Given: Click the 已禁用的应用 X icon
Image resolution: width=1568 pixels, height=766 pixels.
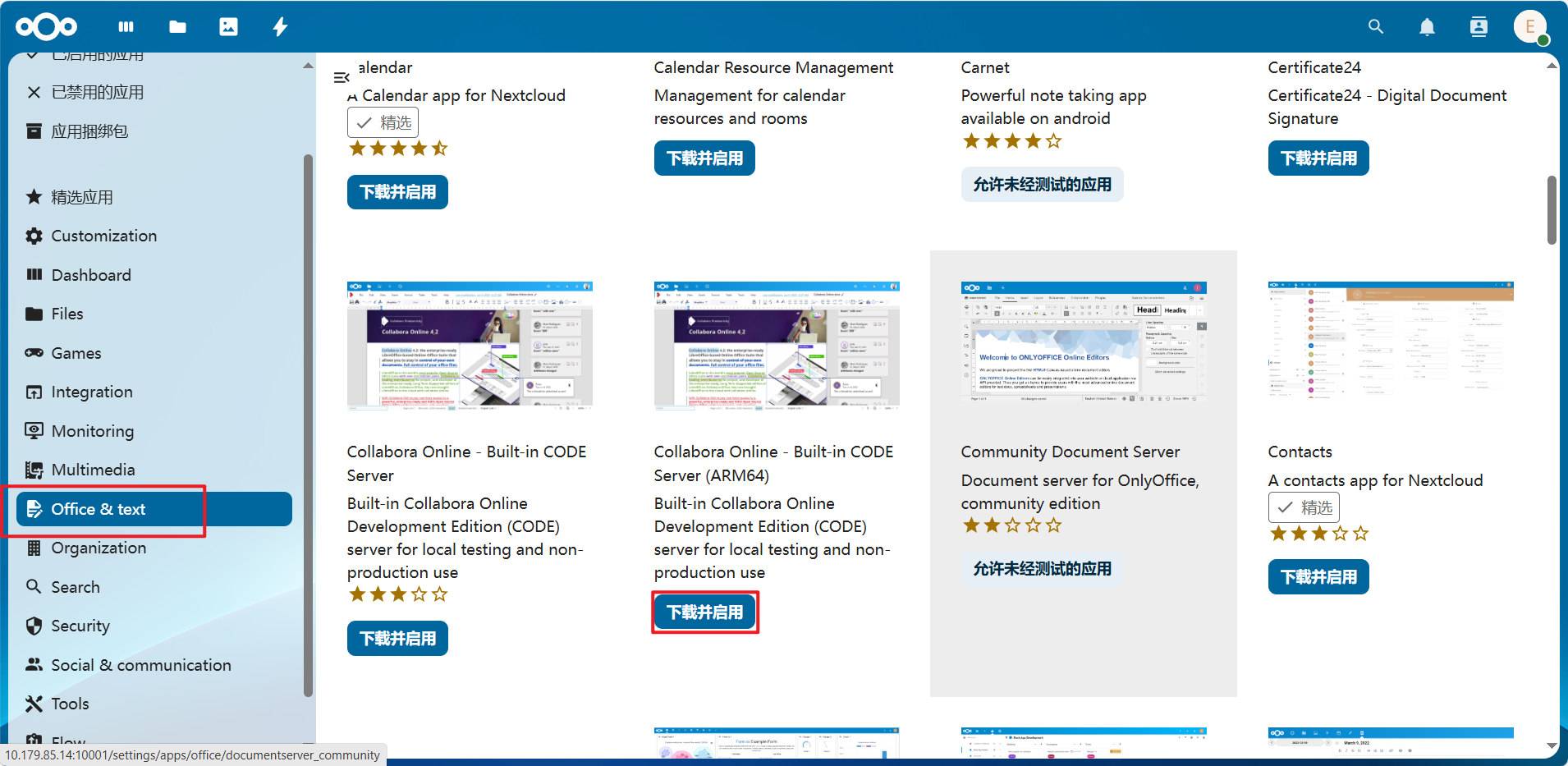Looking at the screenshot, I should (x=34, y=92).
